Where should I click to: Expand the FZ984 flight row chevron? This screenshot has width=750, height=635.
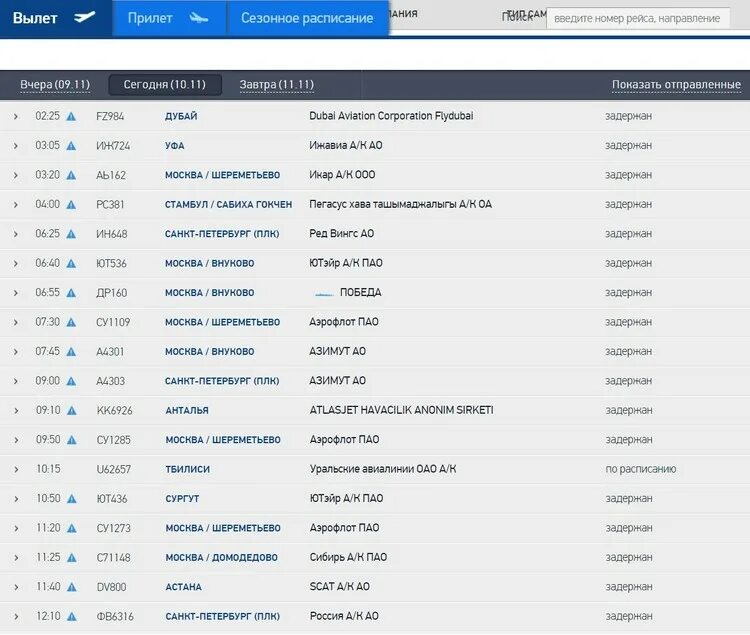pyautogui.click(x=16, y=116)
